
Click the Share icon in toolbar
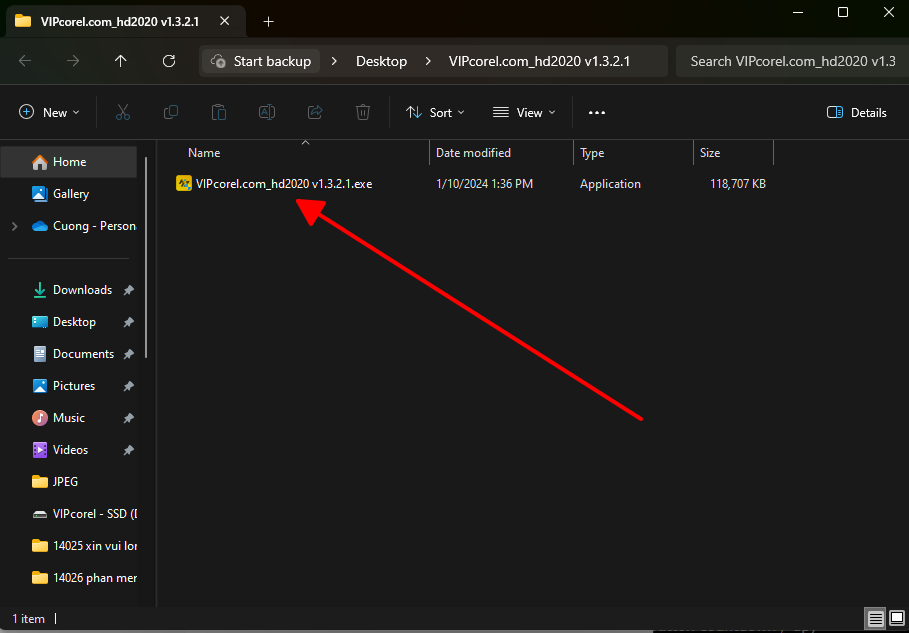tap(315, 112)
